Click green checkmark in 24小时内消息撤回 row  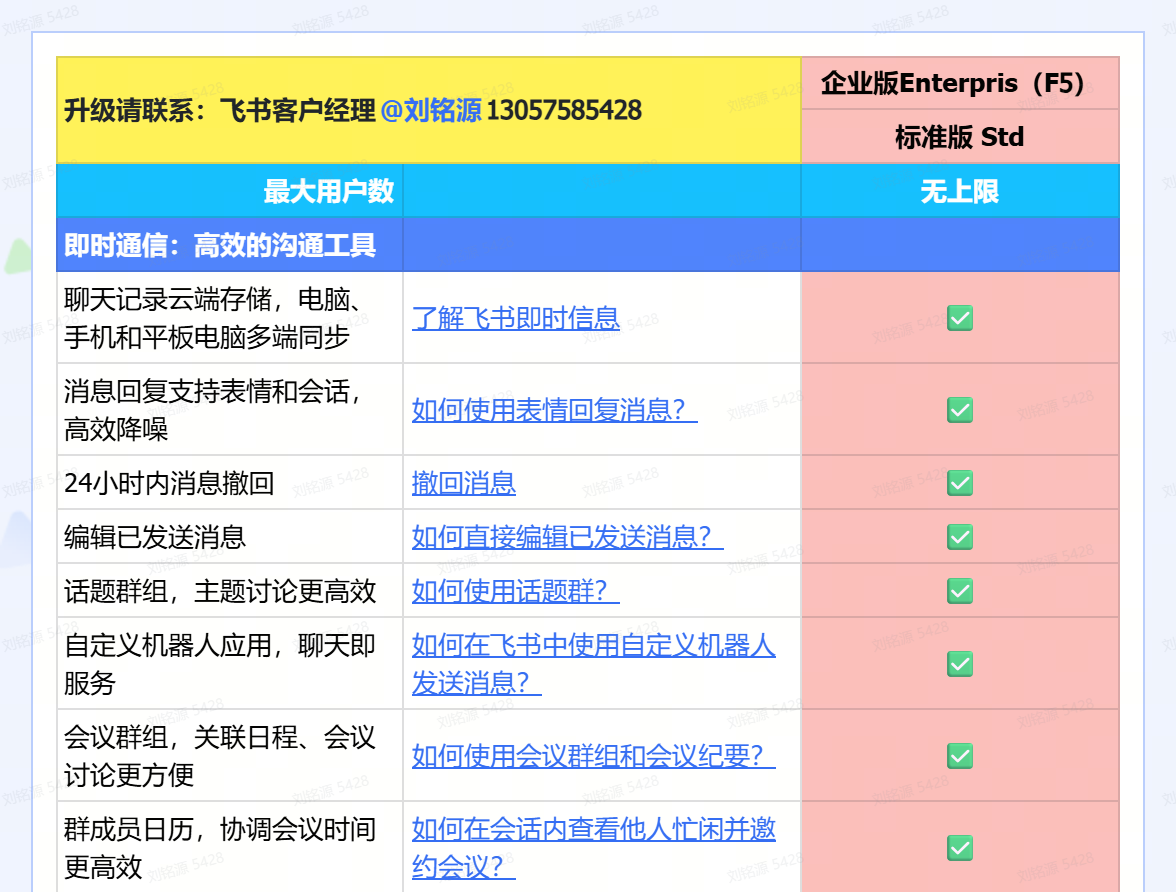[x=960, y=483]
